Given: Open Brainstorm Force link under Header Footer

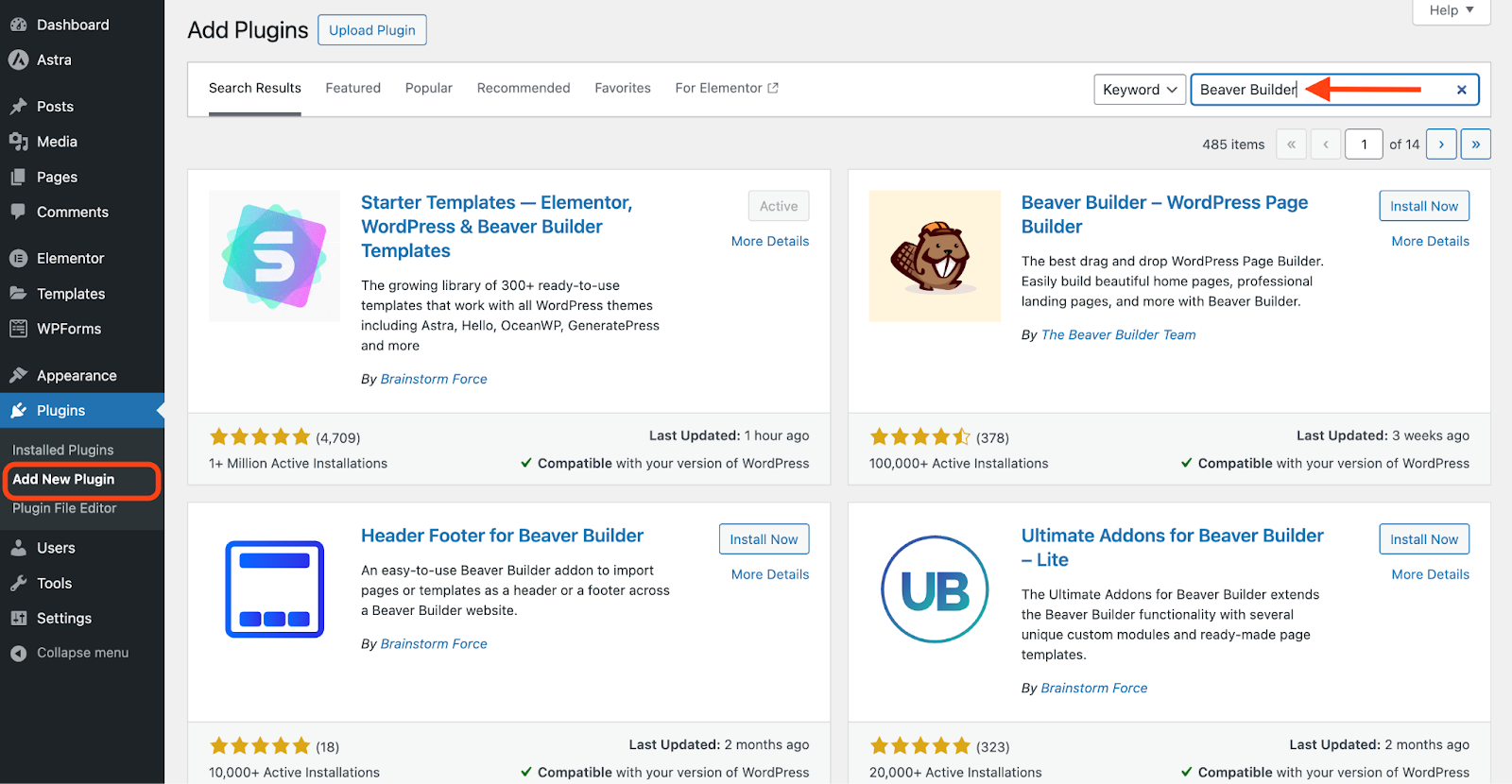Looking at the screenshot, I should (x=434, y=643).
